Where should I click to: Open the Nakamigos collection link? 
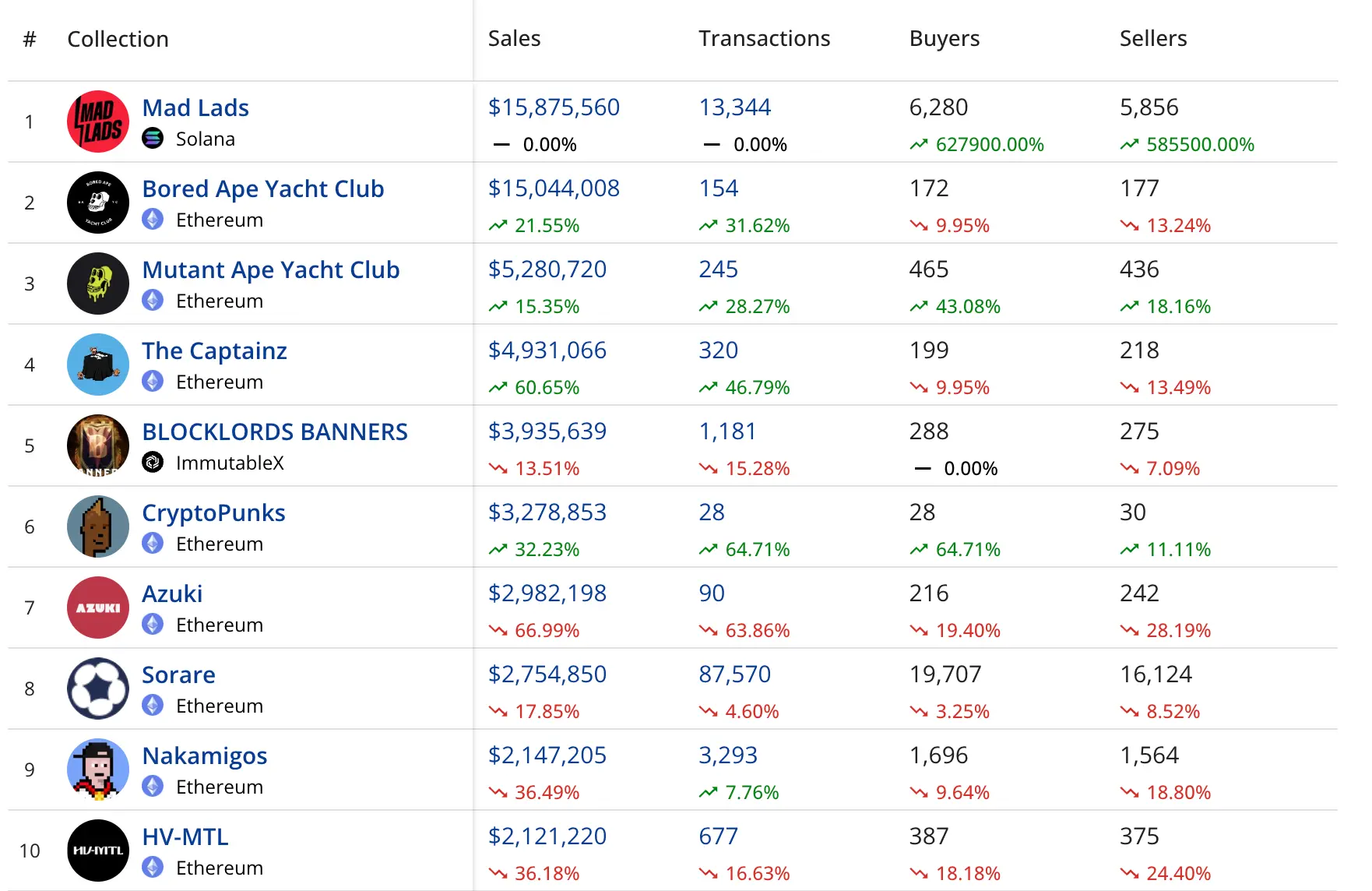pyautogui.click(x=205, y=755)
